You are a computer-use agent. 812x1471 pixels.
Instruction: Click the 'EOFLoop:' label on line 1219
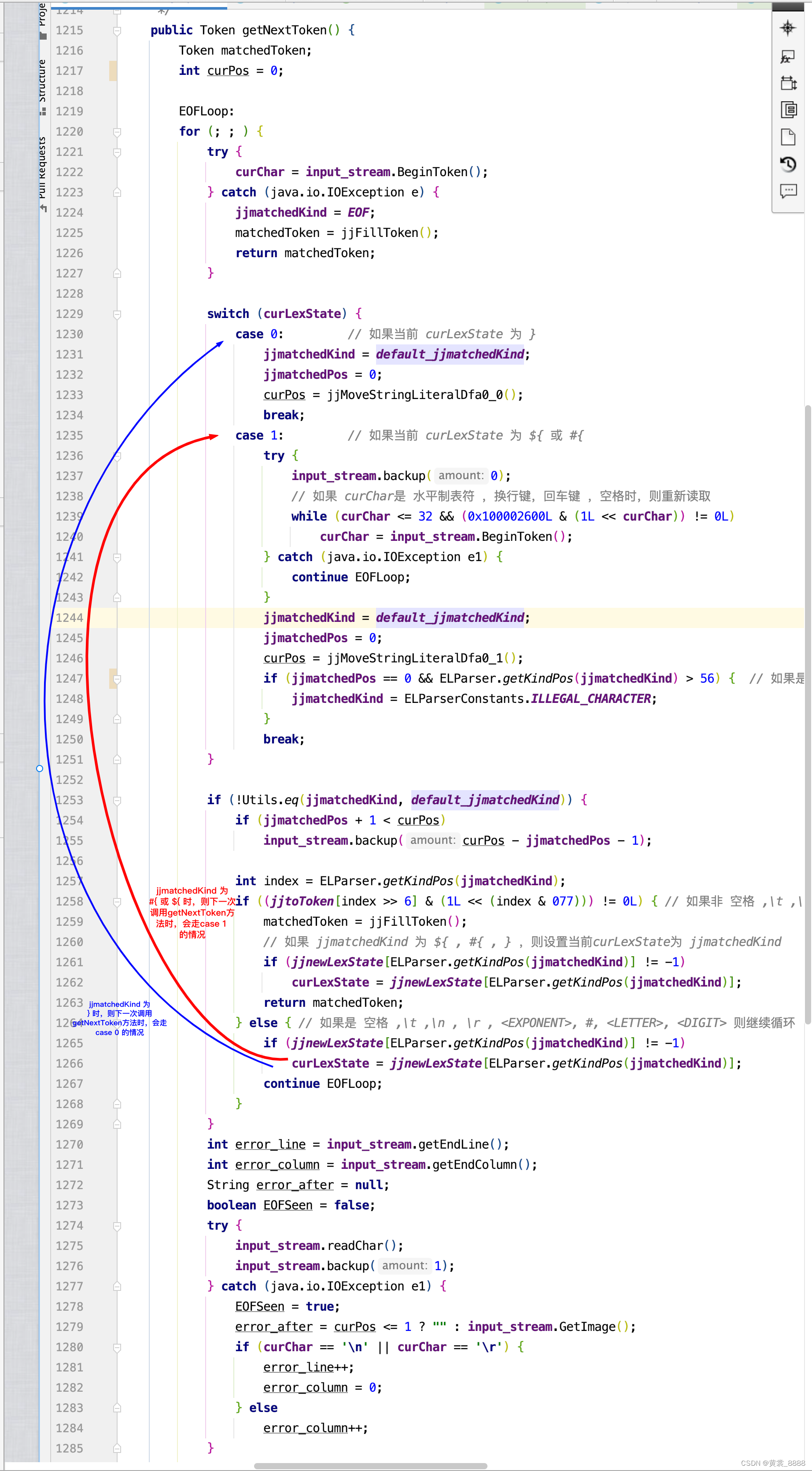coord(206,111)
